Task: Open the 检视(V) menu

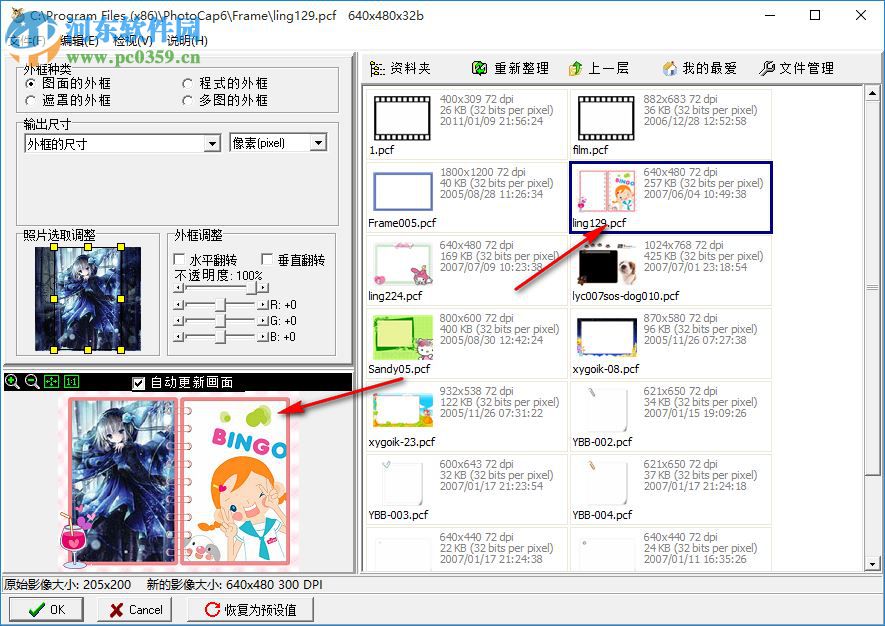Action: pyautogui.click(x=131, y=42)
